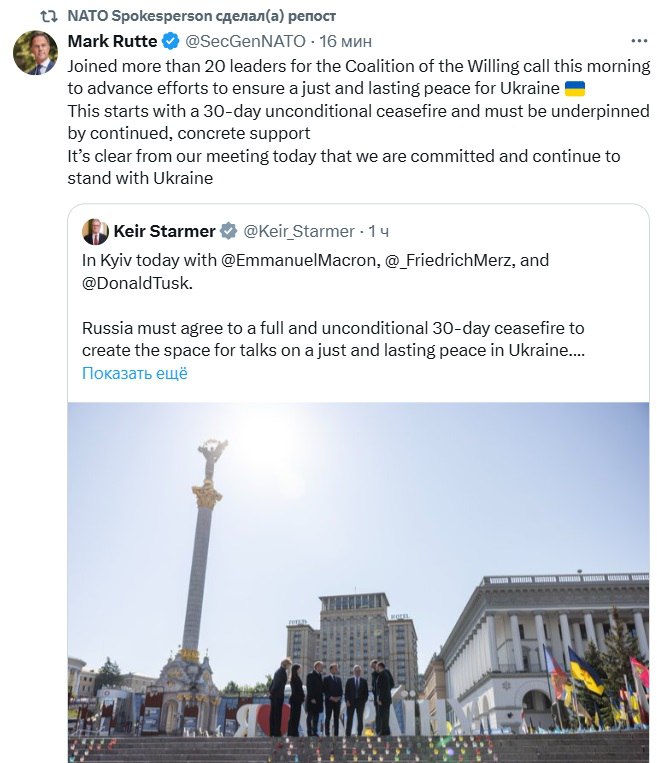Screen dimensions: 657x763
Task: Click the repost arrows icon at top
Action: pyautogui.click(x=48, y=16)
